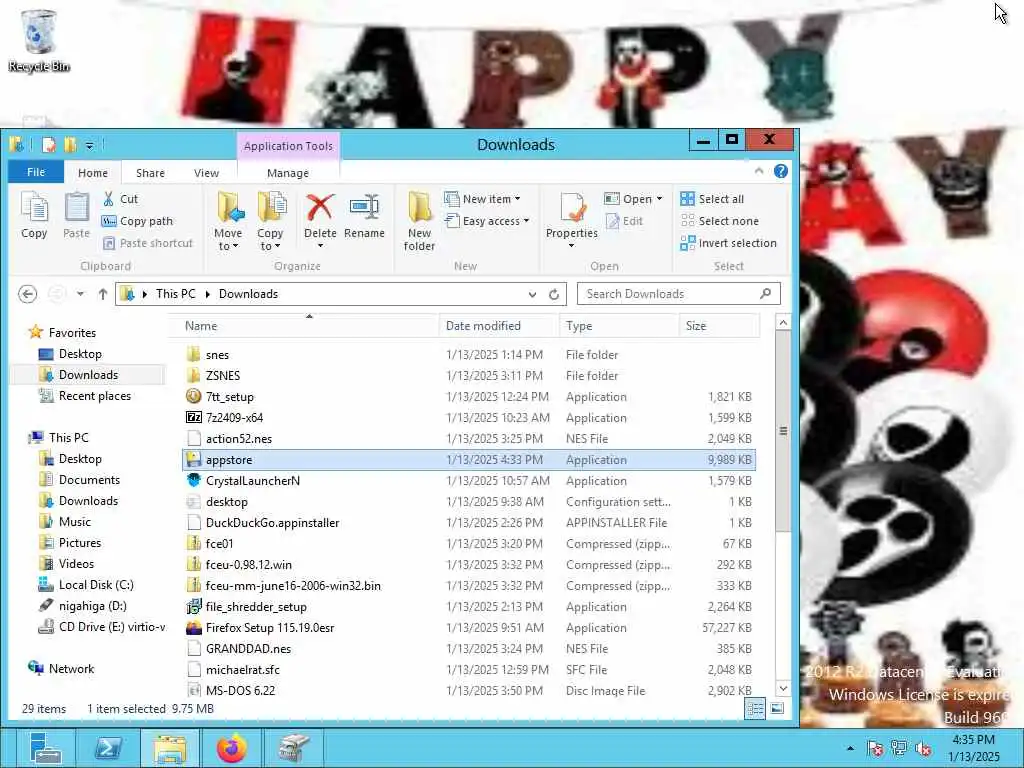The height and width of the screenshot is (768, 1024).
Task: Click the search magnifier icon
Action: tap(765, 294)
